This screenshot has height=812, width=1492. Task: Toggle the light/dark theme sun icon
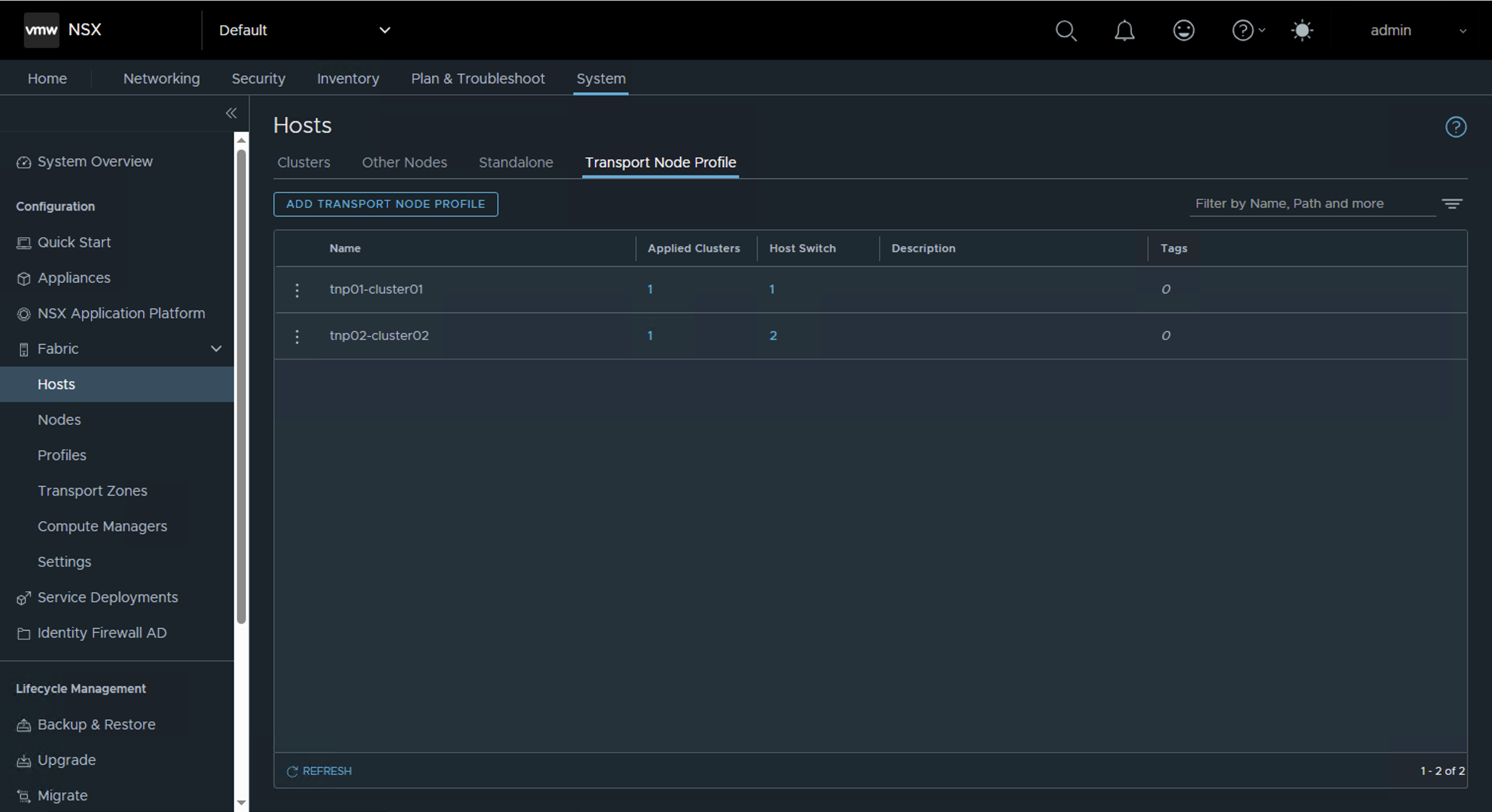(1302, 30)
